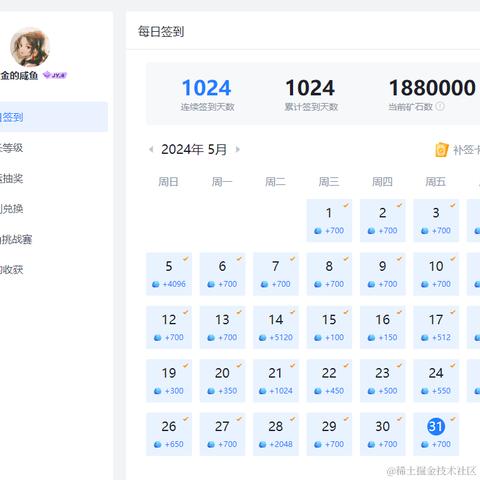The image size is (480, 480).
Task: Select calendar day 23 with +500
Action: click(383, 381)
